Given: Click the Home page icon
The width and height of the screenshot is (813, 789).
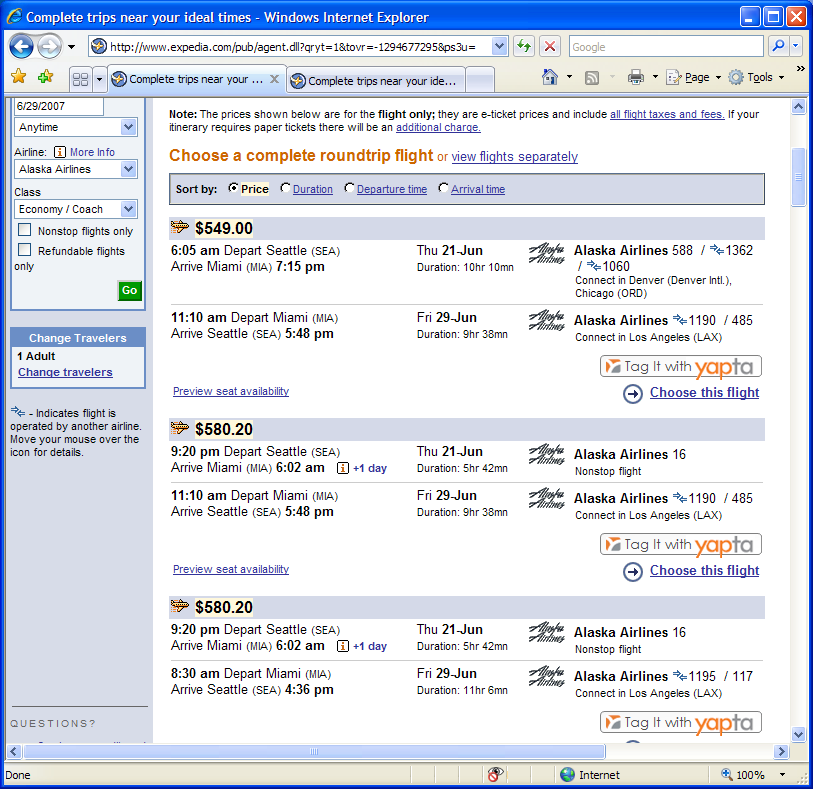Looking at the screenshot, I should (550, 77).
